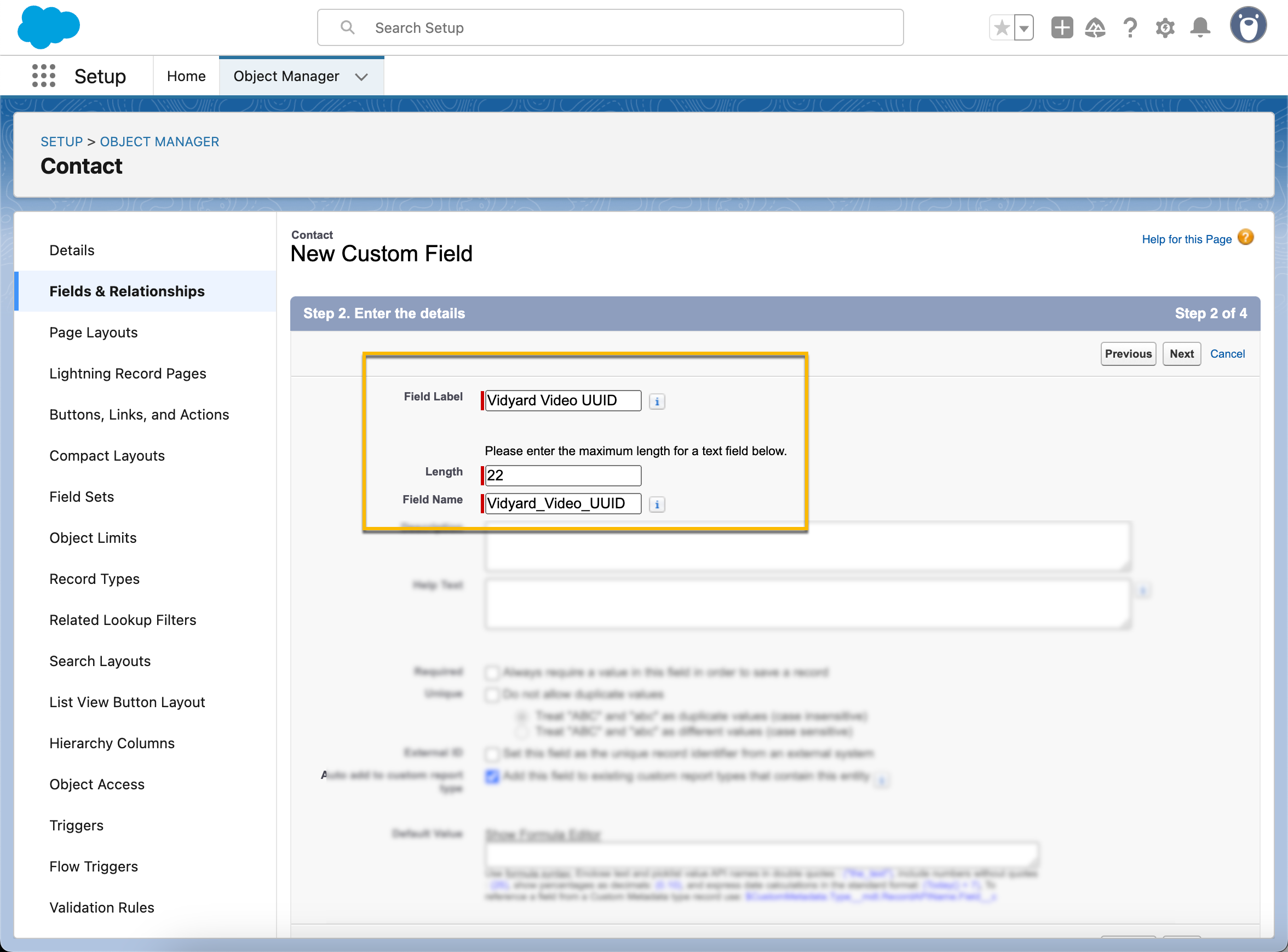Select the case sensitive radio option

(x=521, y=732)
